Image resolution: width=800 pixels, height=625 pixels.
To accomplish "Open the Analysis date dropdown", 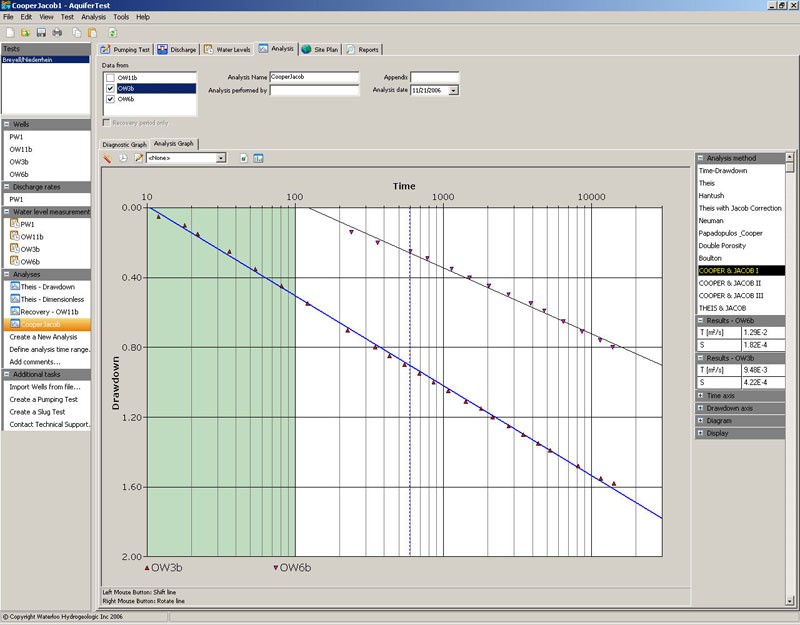I will pyautogui.click(x=456, y=90).
